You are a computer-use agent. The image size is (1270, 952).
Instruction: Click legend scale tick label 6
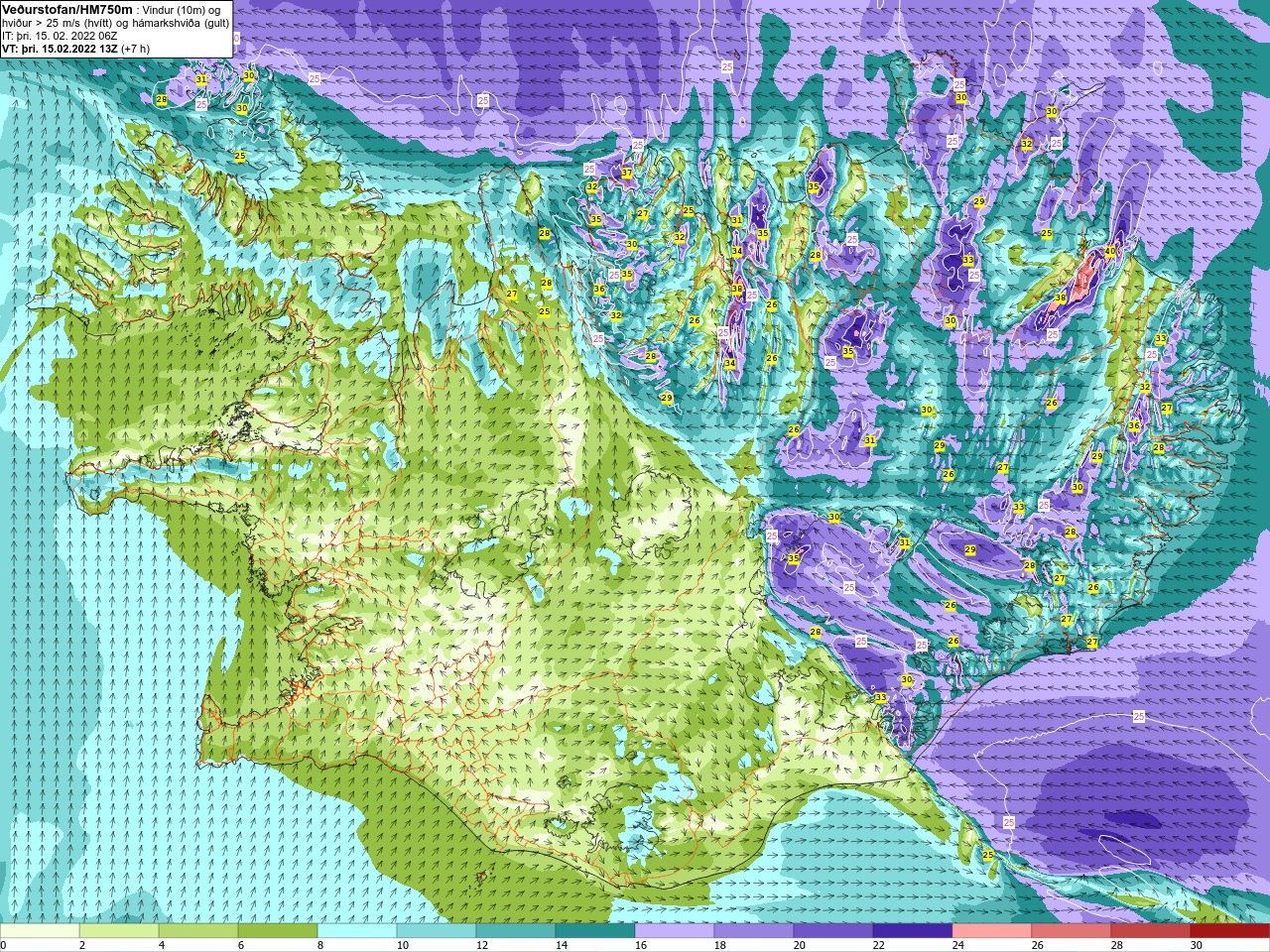click(241, 945)
